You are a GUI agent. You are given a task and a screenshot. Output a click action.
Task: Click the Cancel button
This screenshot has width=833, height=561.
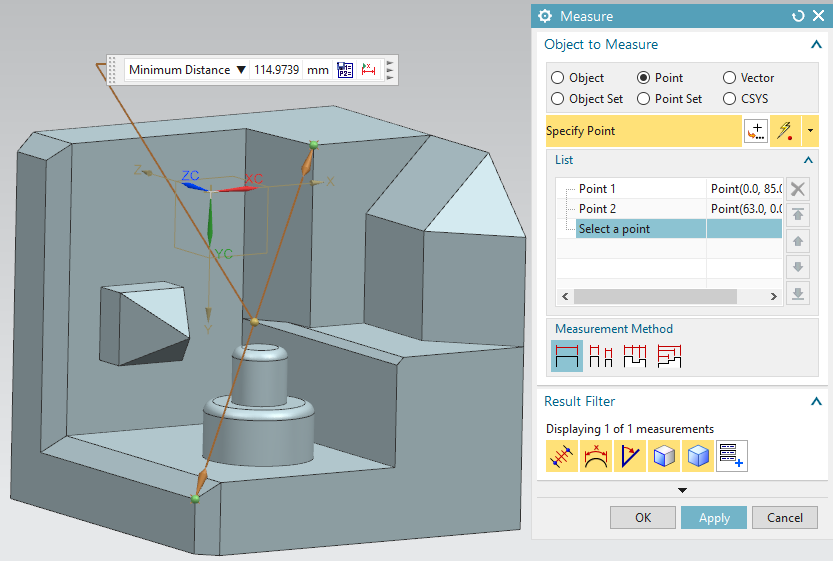(x=785, y=517)
